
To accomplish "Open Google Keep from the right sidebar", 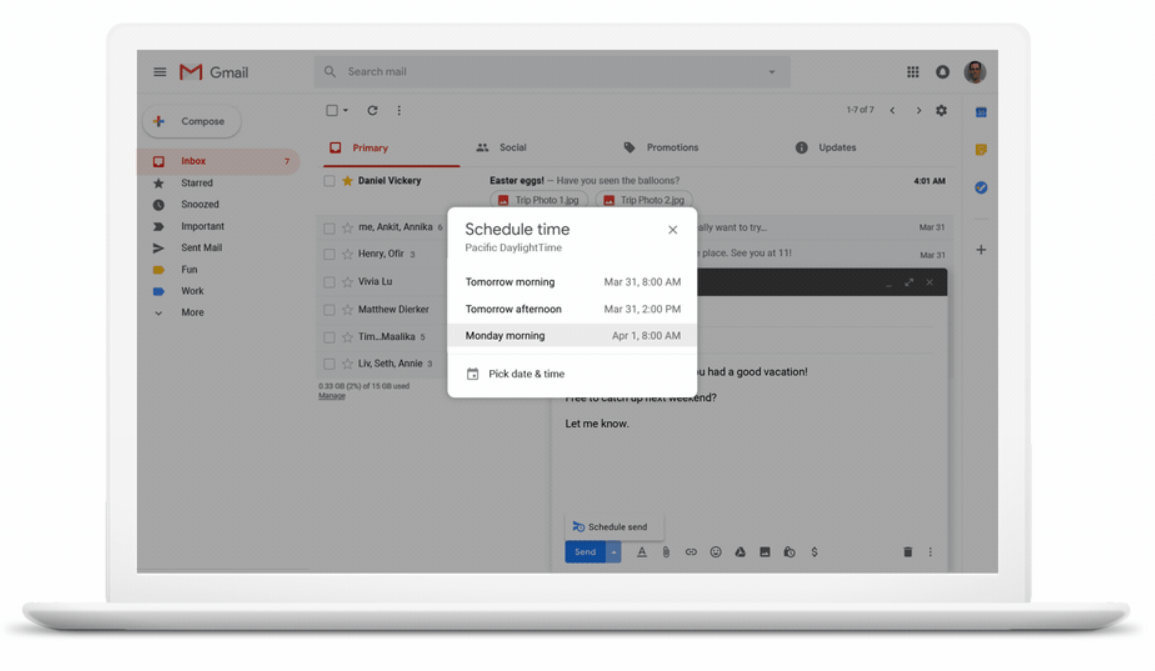I will 981,148.
